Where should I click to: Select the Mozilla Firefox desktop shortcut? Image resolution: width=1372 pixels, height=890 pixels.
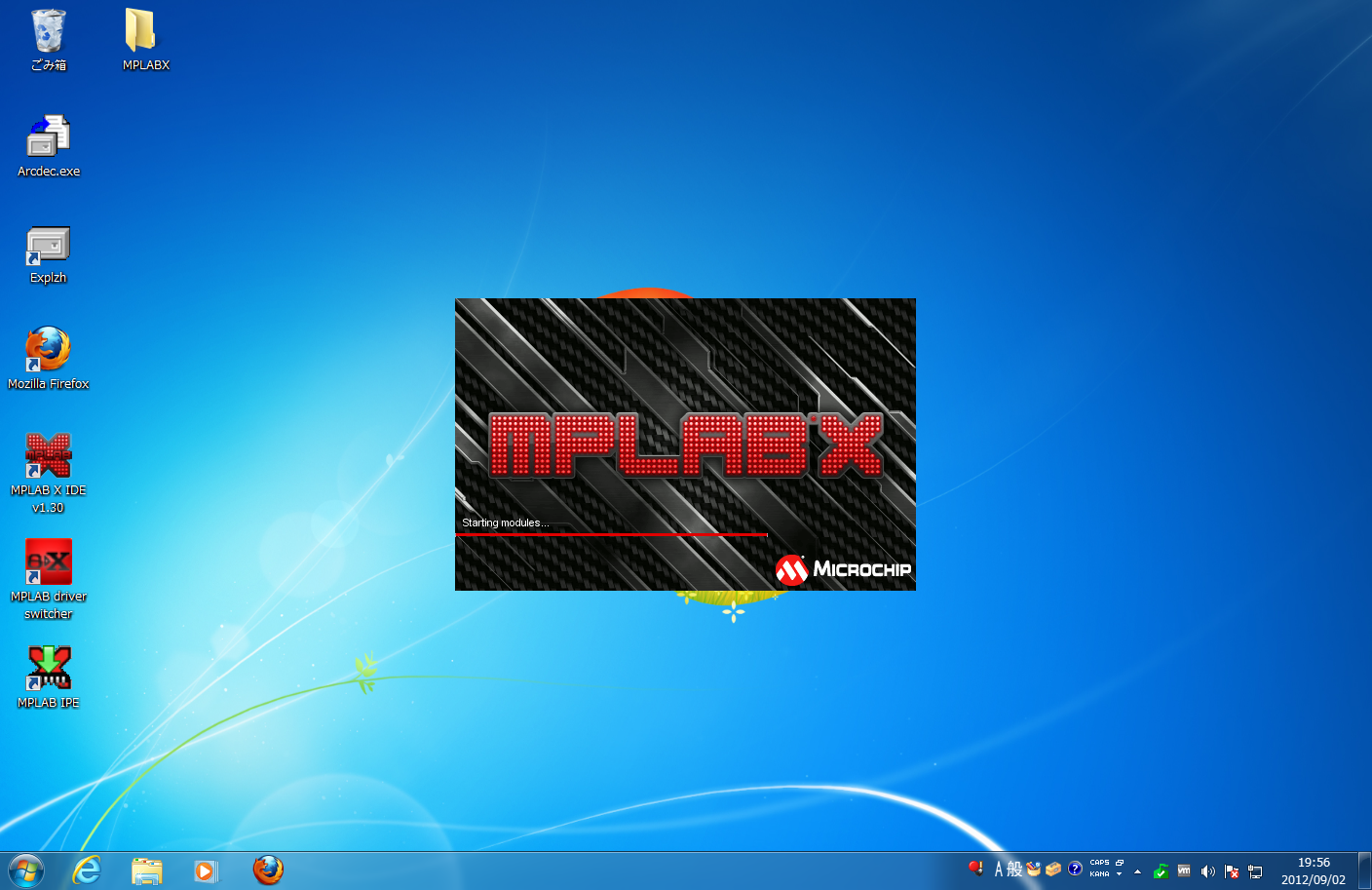coord(49,359)
